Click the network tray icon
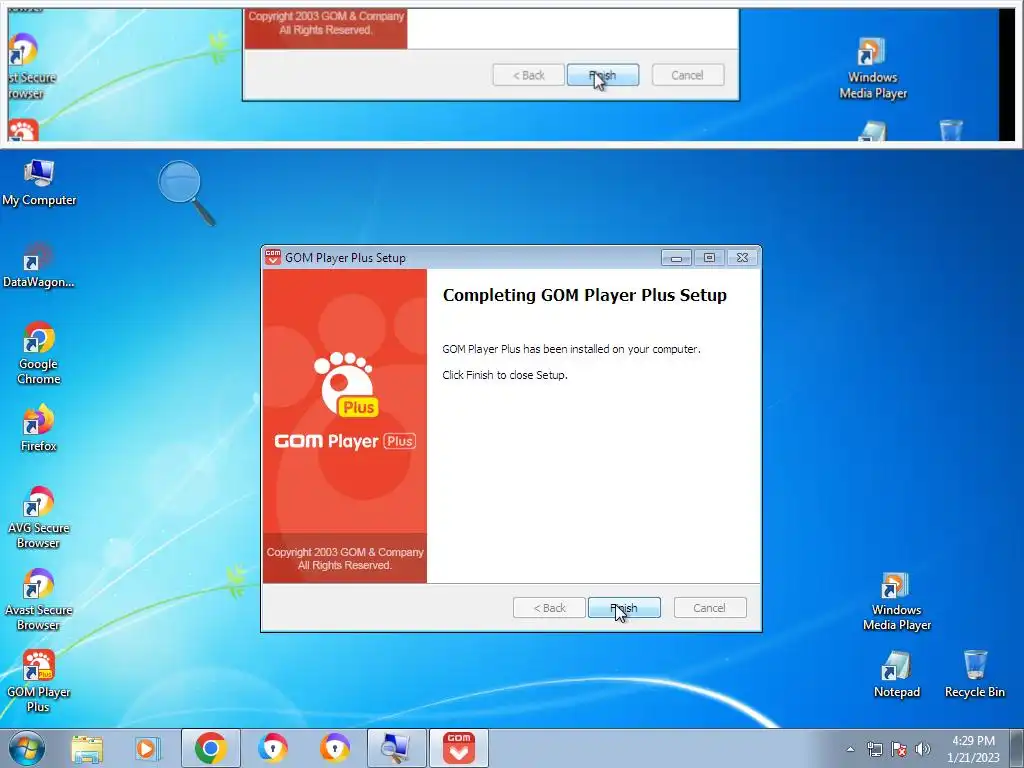This screenshot has height=768, width=1024. [874, 749]
